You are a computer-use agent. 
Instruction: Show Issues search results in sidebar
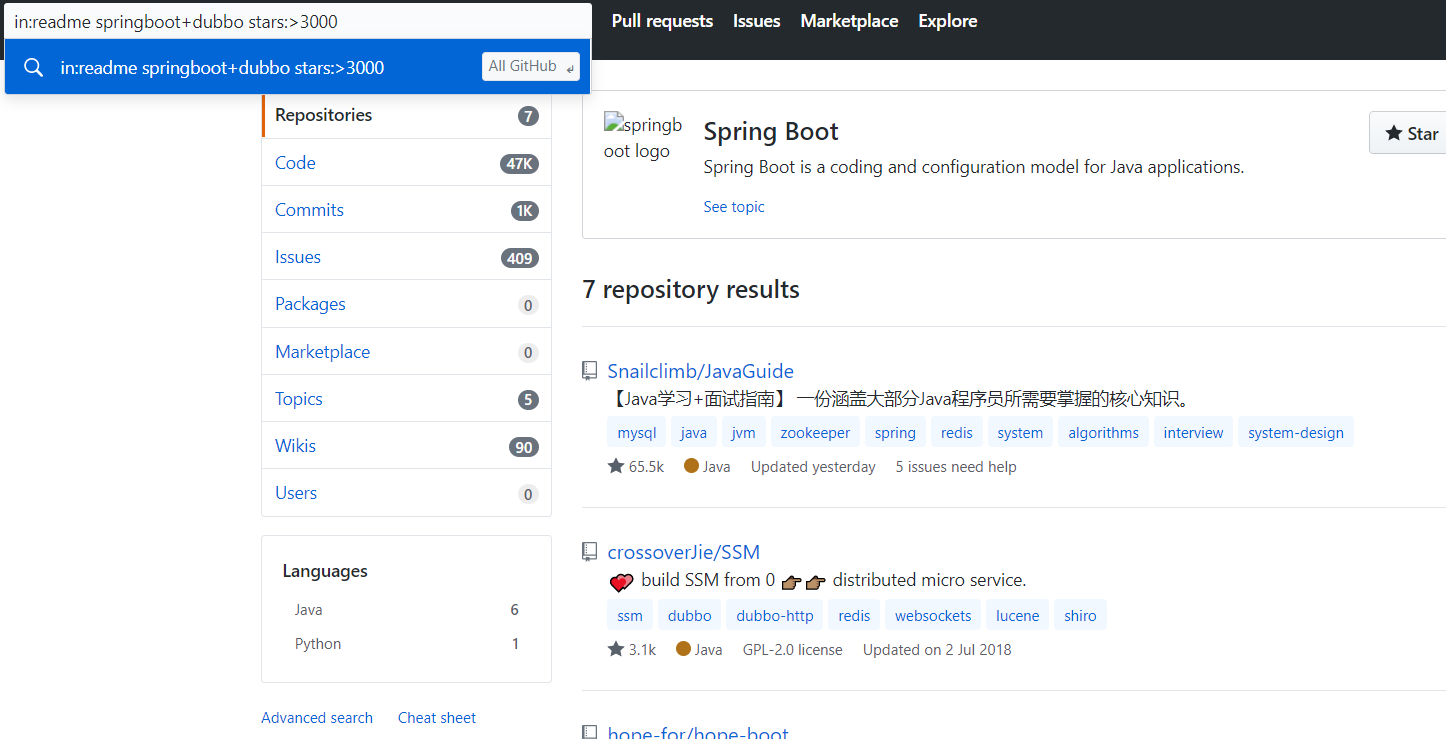coord(406,257)
